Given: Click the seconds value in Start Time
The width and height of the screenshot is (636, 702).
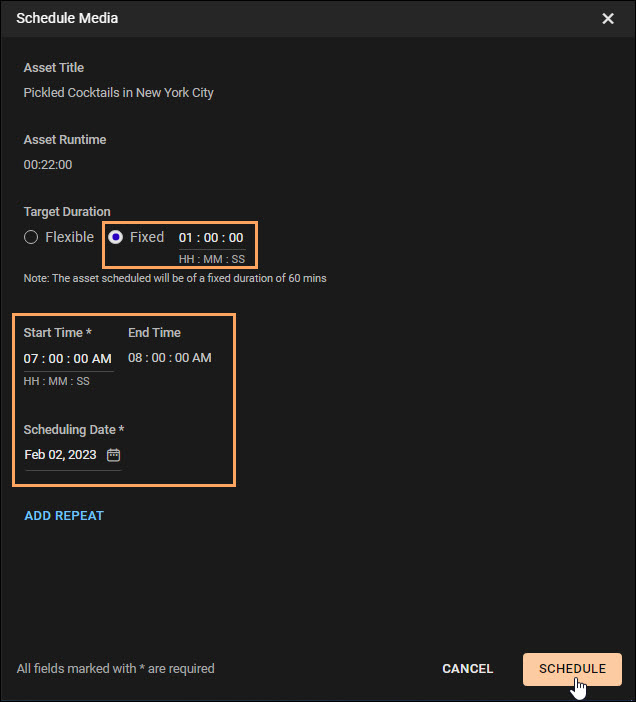Looking at the screenshot, I should click(x=81, y=359).
